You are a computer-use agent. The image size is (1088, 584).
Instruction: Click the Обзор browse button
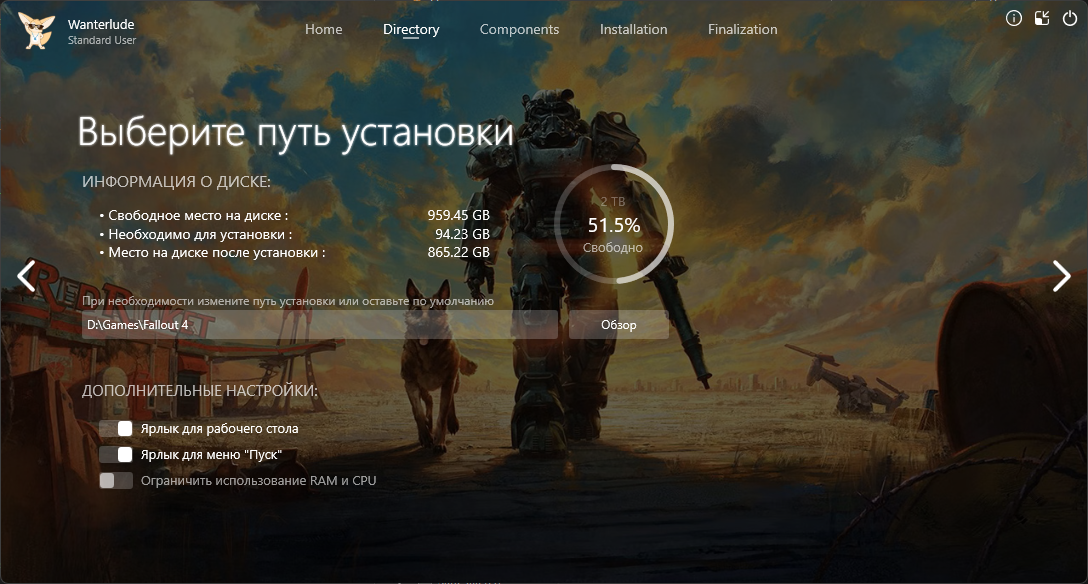(618, 325)
